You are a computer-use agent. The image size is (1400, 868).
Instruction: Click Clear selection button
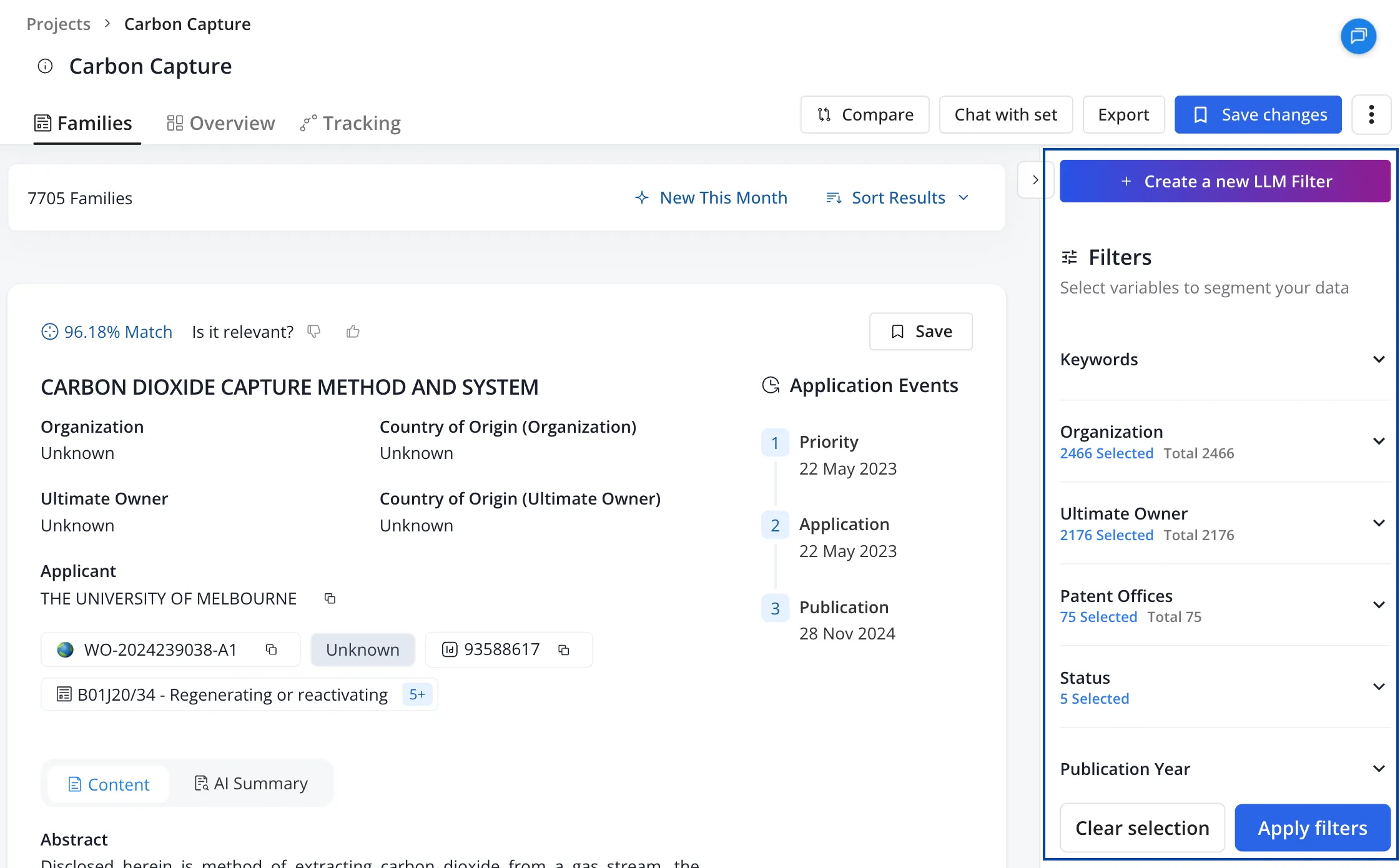(x=1142, y=828)
